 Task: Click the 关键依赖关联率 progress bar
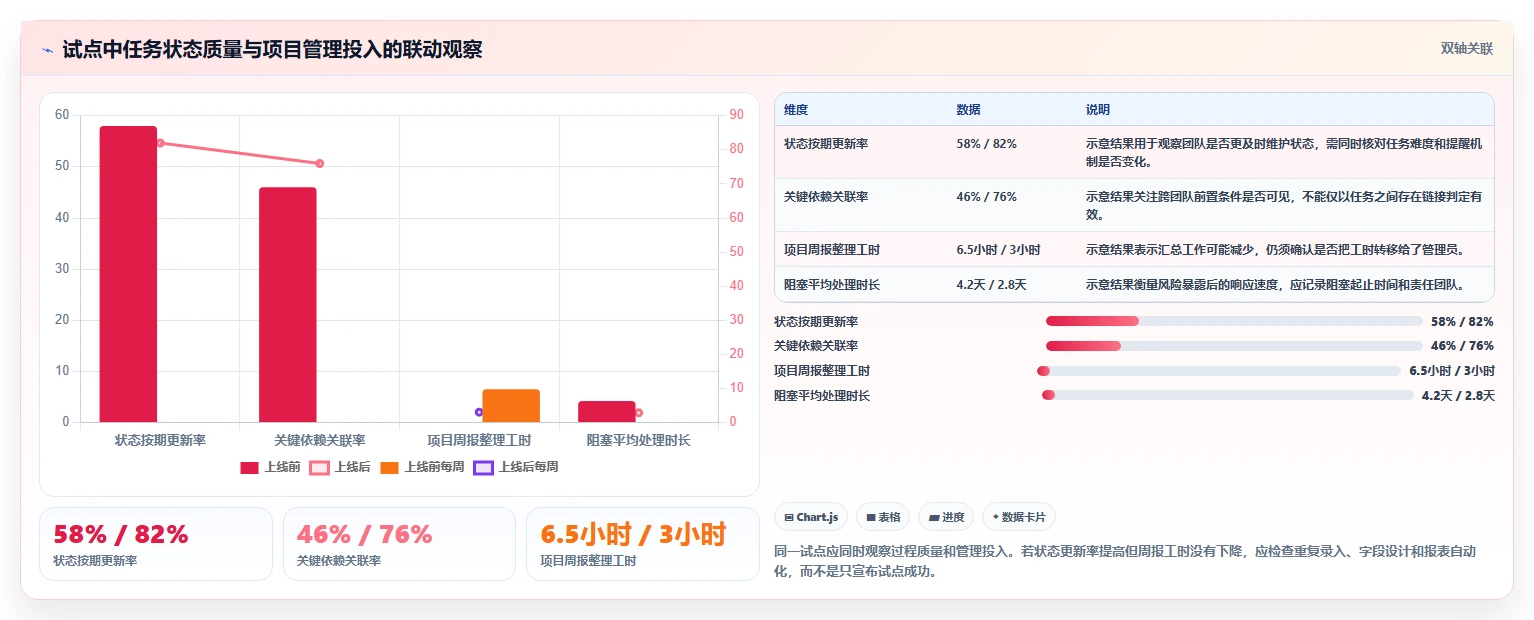pyautogui.click(x=1234, y=346)
